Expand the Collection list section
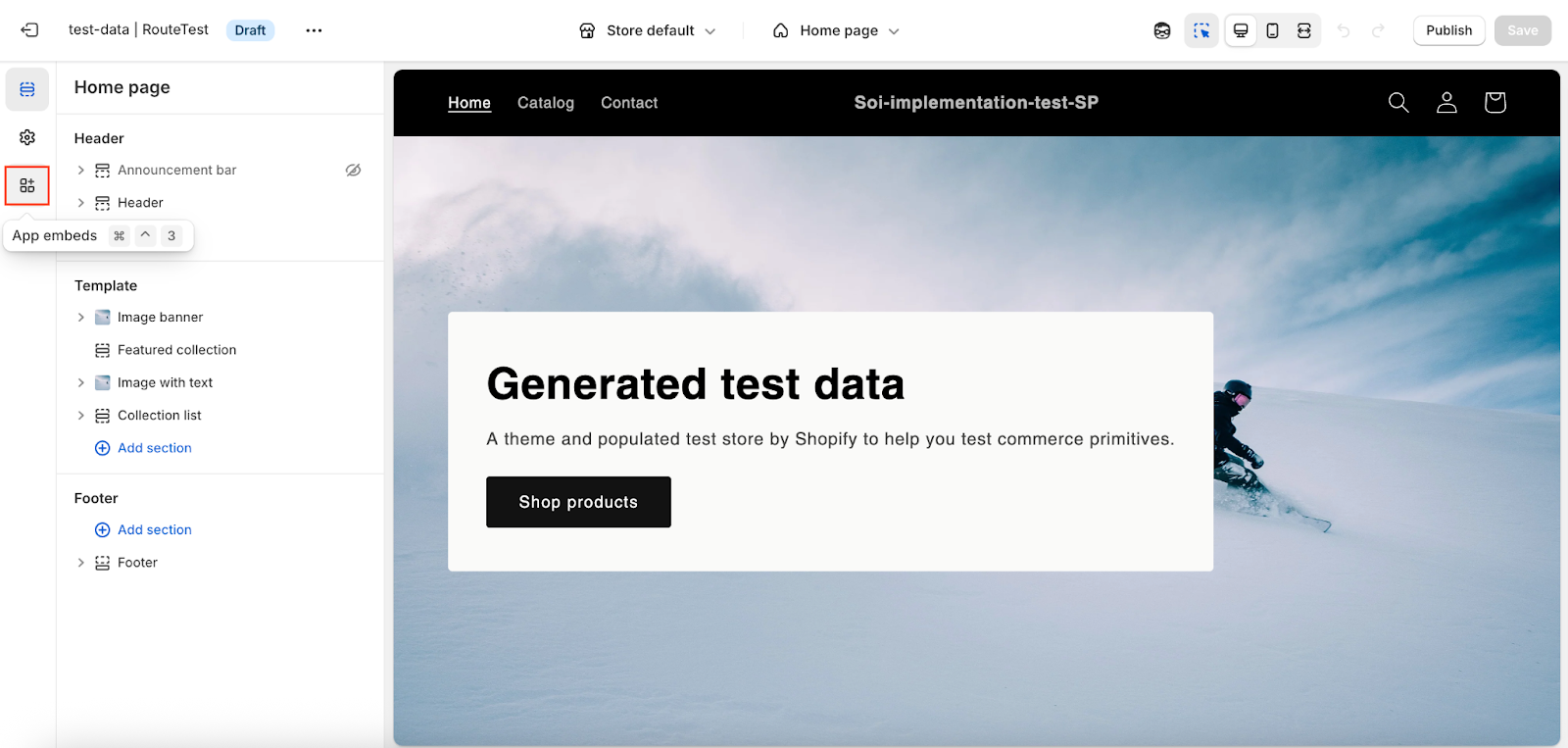 (81, 416)
